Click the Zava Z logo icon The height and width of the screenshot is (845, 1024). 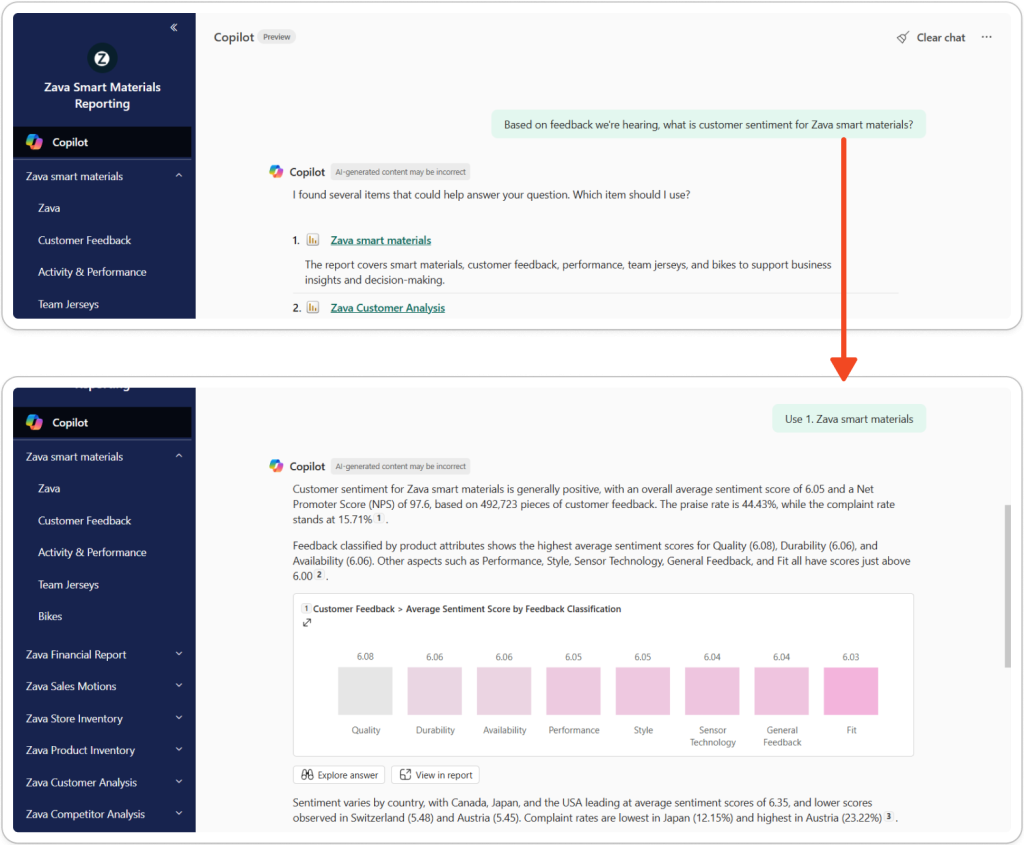tap(101, 58)
